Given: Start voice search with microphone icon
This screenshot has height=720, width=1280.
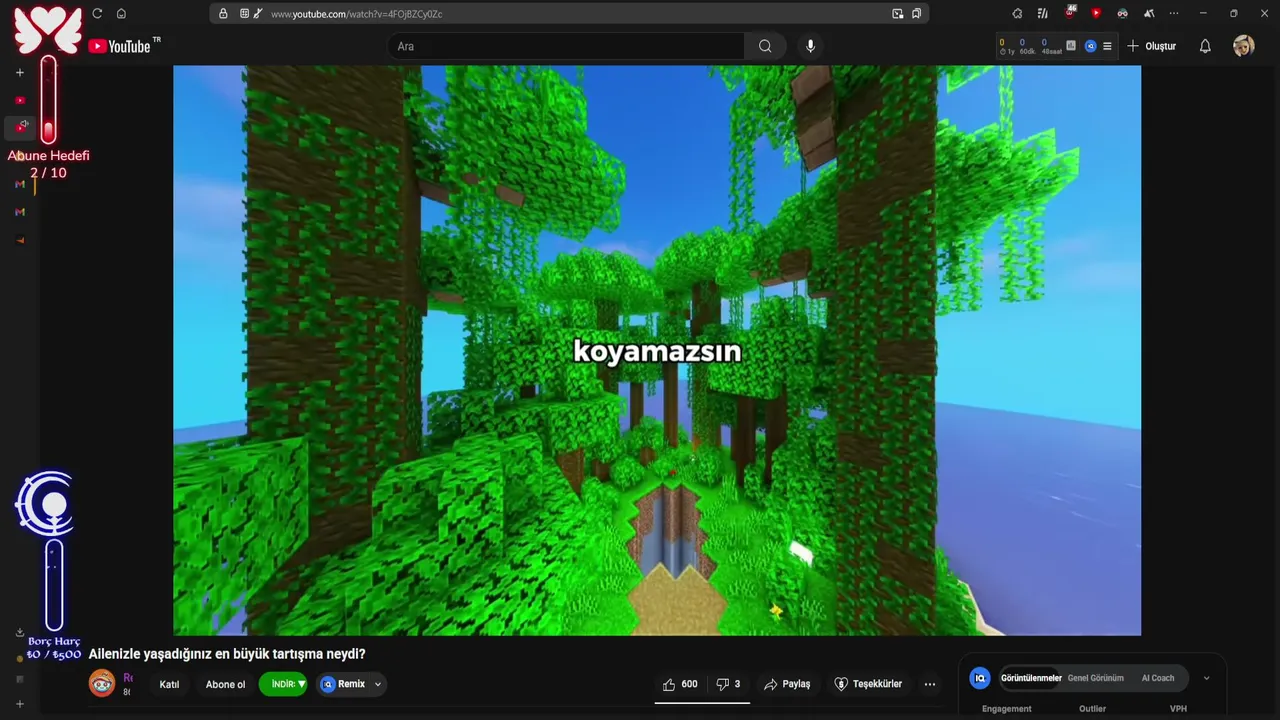Looking at the screenshot, I should tap(810, 46).
